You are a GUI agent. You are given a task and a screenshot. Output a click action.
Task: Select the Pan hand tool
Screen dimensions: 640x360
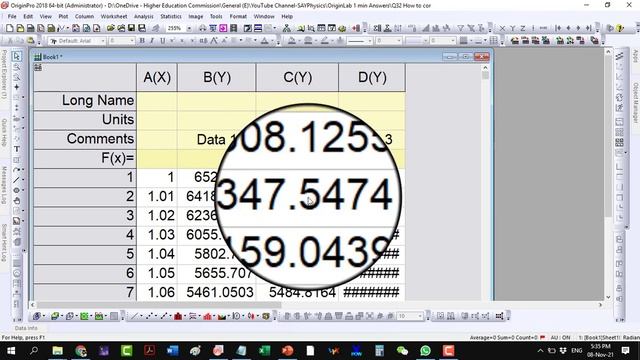coord(17,200)
